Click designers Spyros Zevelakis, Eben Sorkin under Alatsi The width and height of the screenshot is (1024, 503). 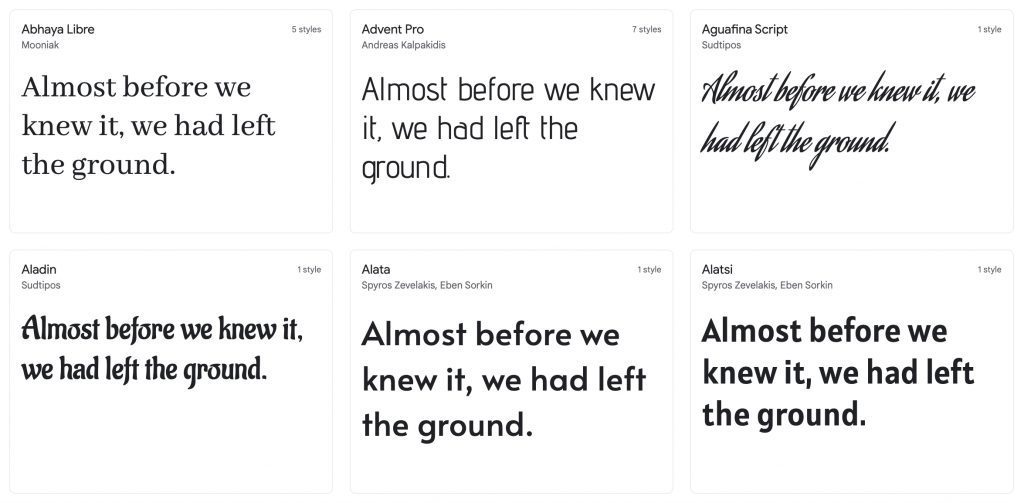[x=767, y=285]
